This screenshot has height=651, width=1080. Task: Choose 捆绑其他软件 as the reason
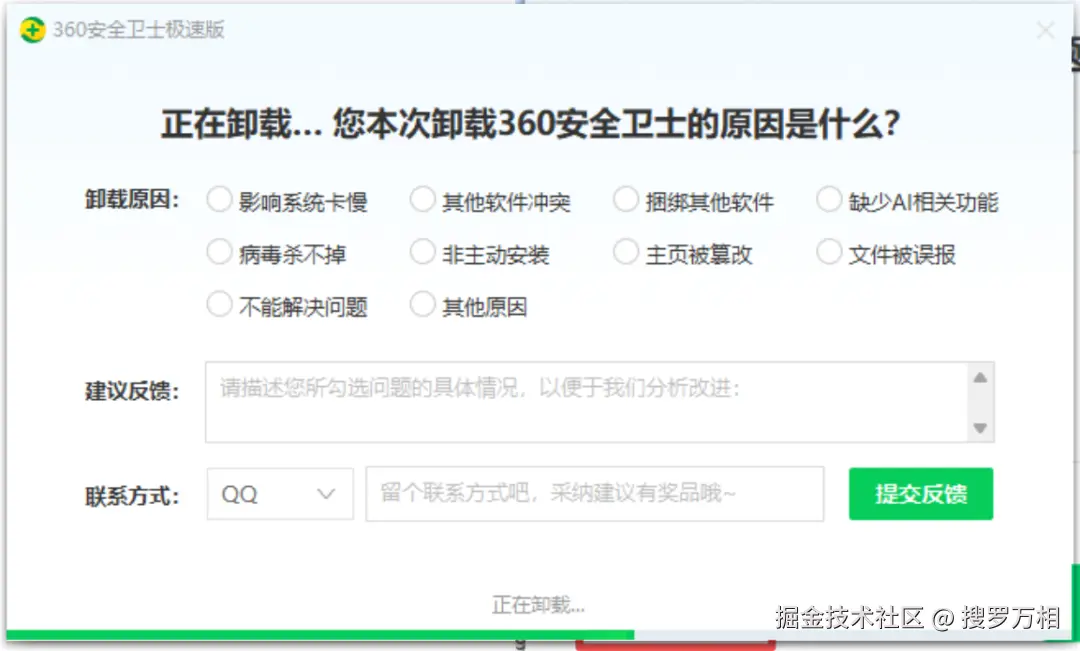[x=625, y=200]
